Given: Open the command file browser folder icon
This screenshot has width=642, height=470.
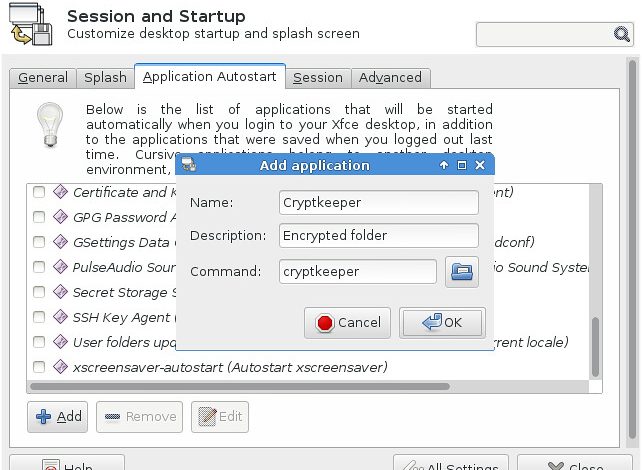Looking at the screenshot, I should click(x=461, y=272).
